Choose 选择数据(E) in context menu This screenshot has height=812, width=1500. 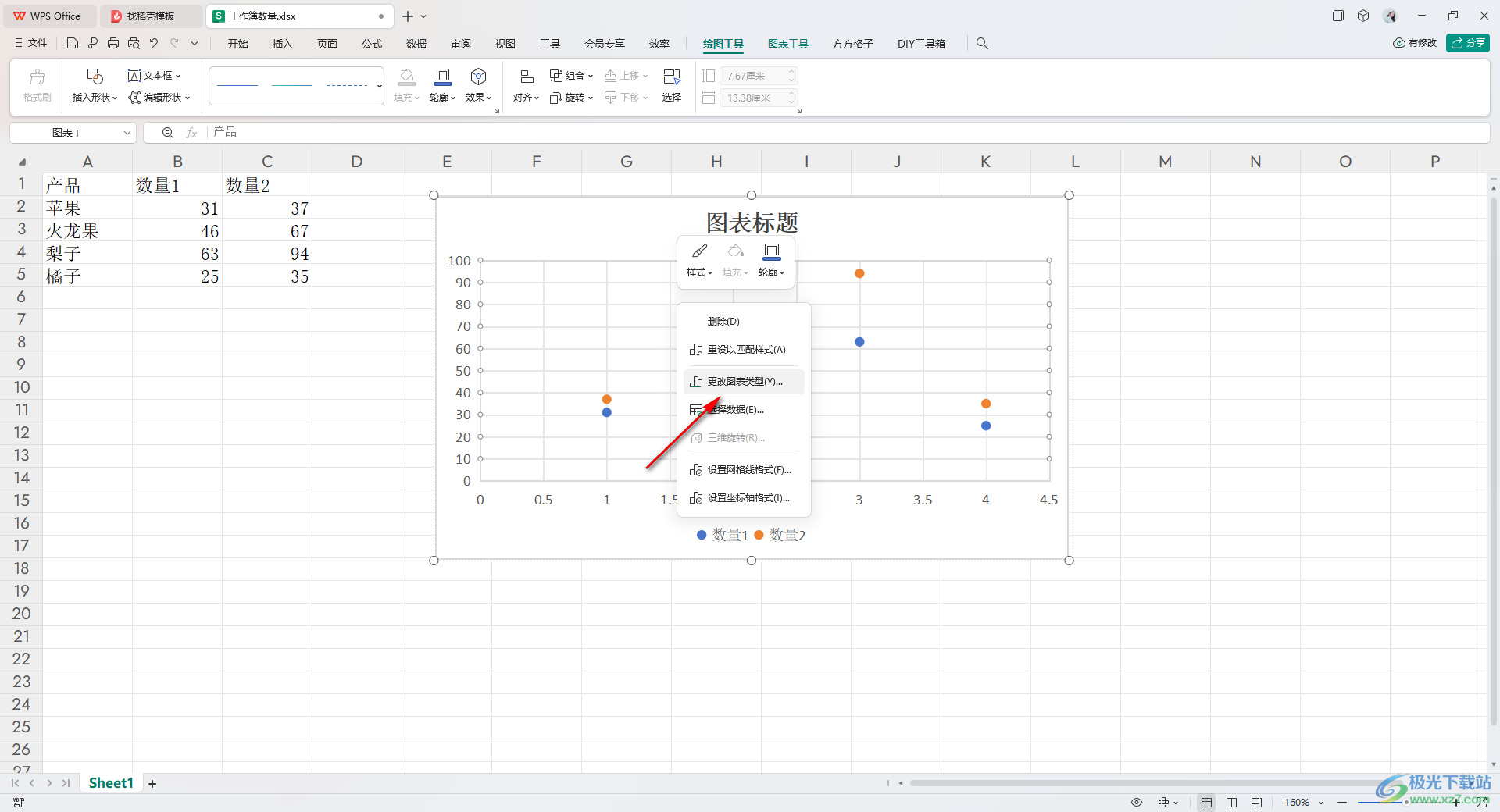click(x=745, y=410)
